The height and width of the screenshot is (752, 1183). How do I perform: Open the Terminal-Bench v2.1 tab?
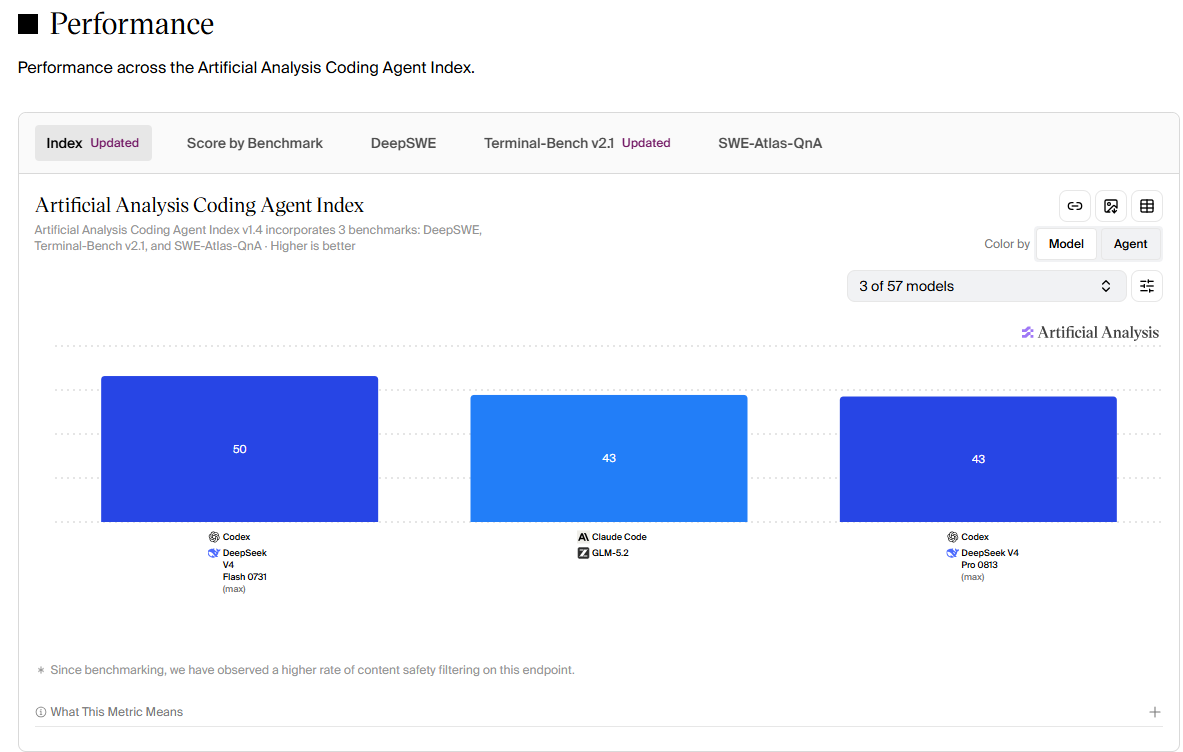(x=577, y=143)
